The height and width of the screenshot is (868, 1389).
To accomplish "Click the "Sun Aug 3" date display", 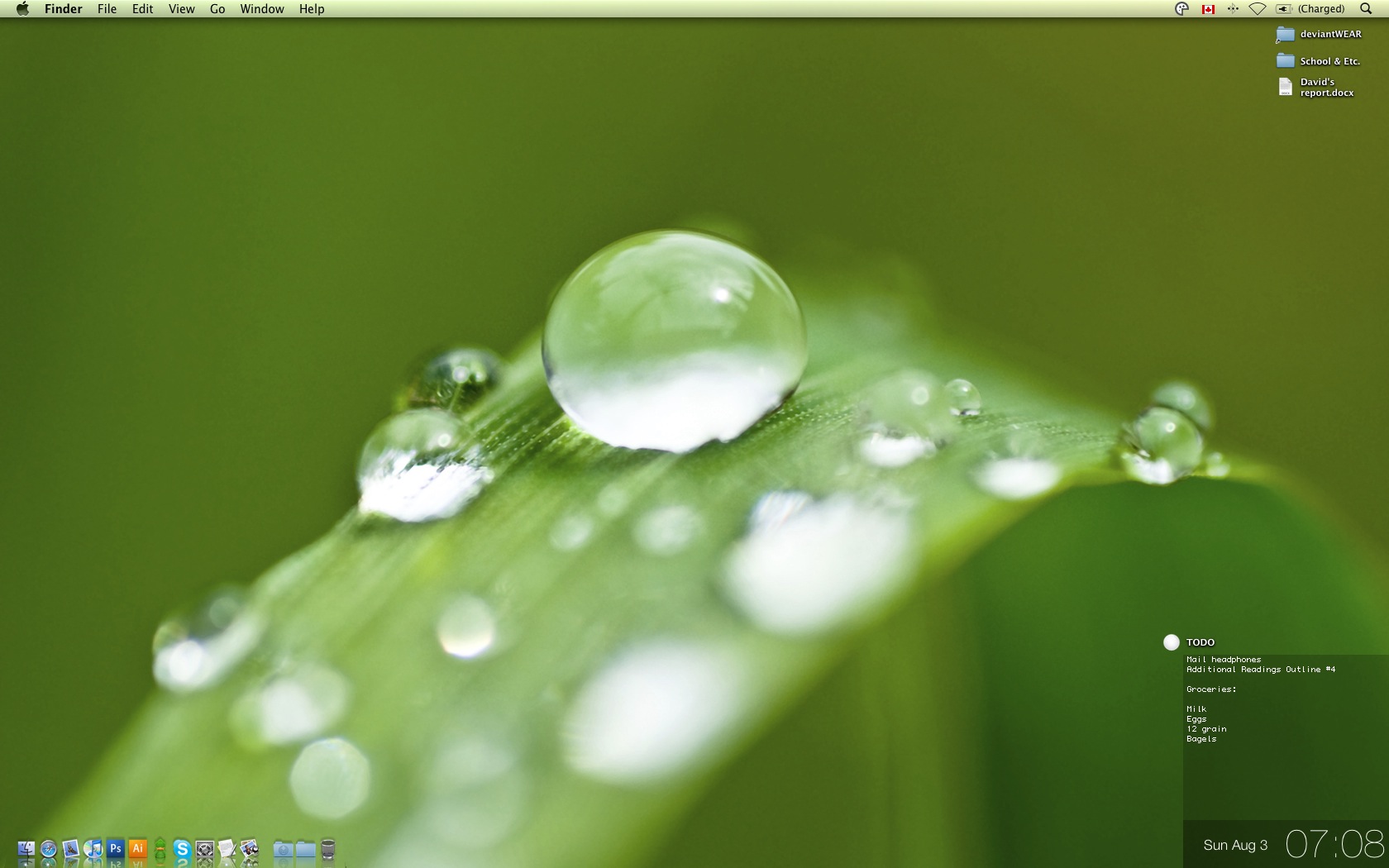I will point(1235,845).
